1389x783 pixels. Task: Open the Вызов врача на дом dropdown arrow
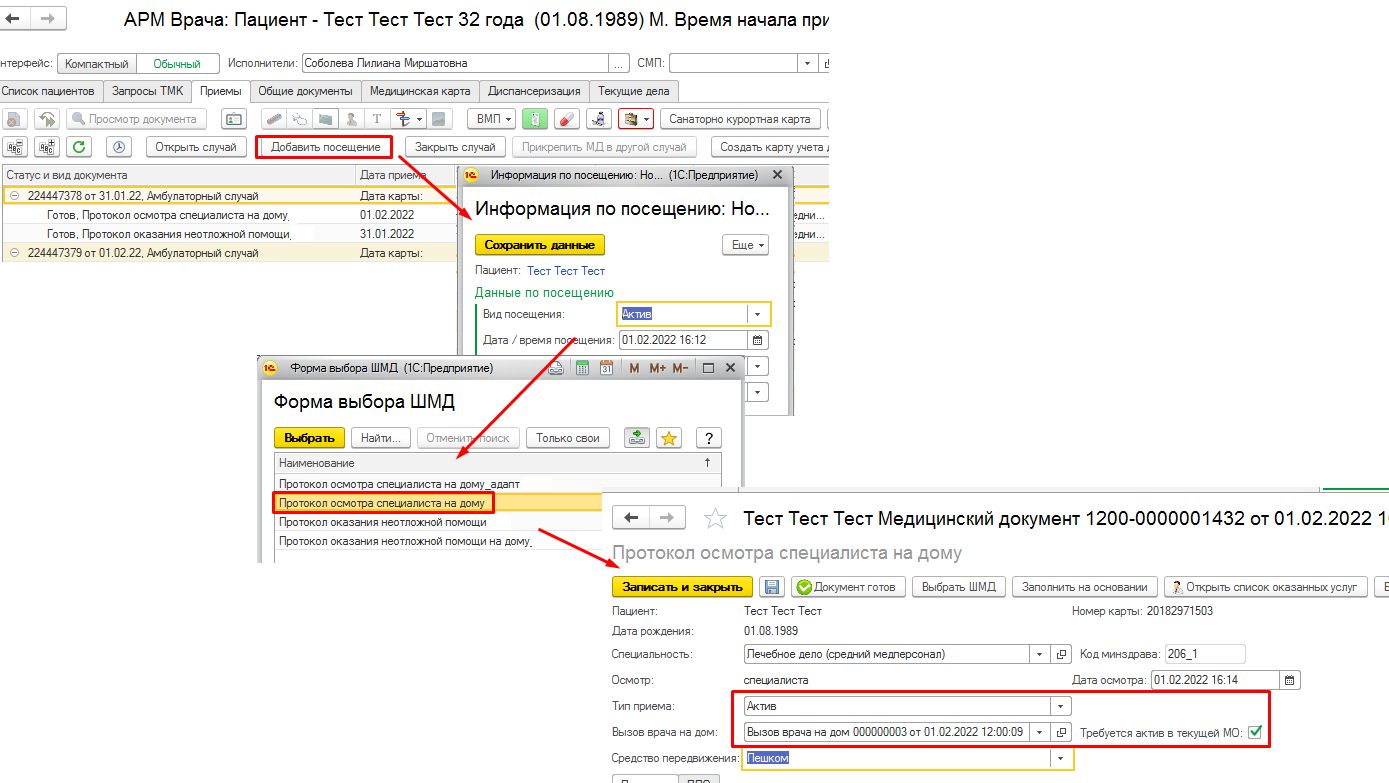tap(1040, 732)
